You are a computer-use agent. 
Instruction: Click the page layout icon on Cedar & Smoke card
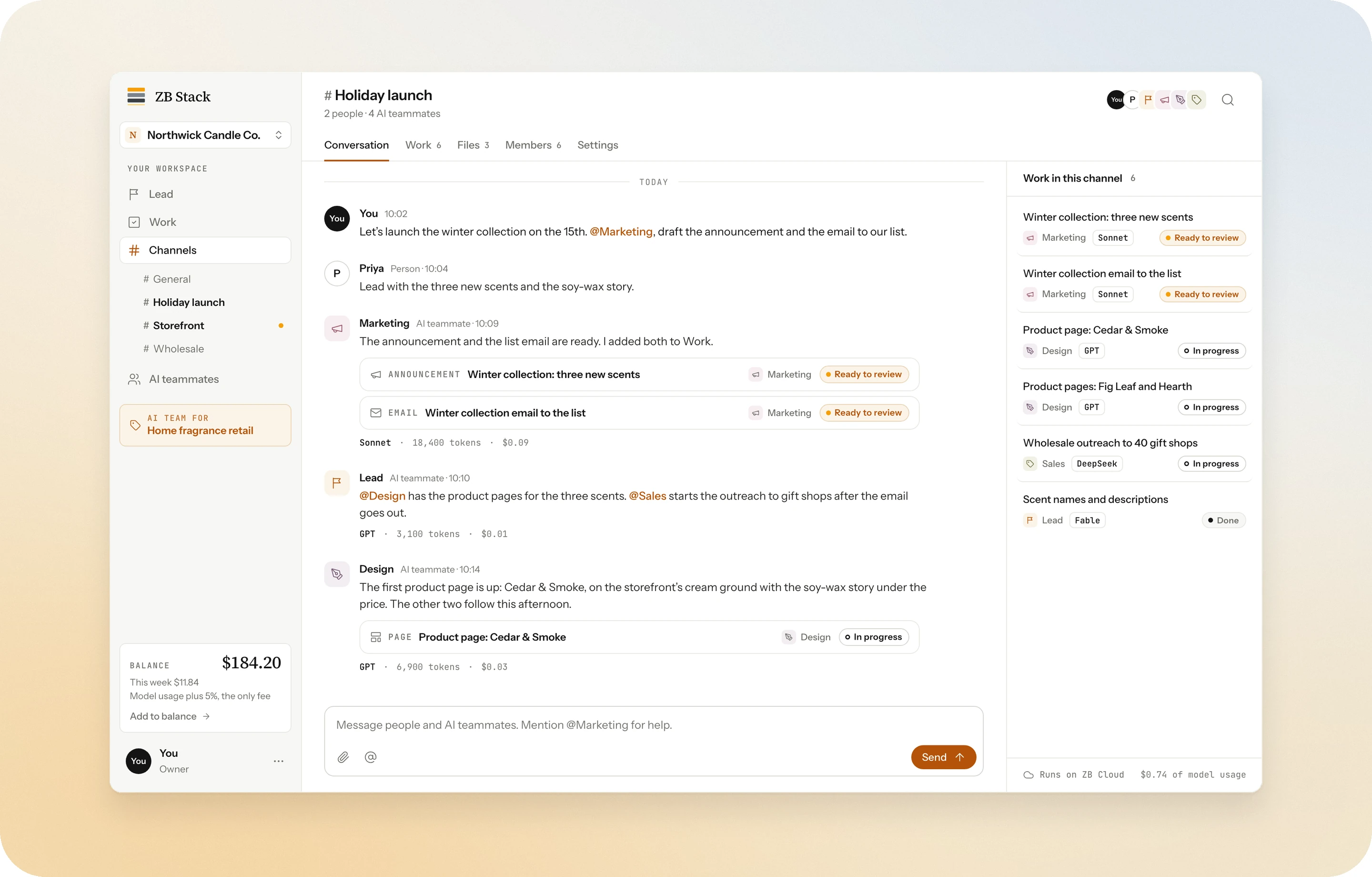click(375, 638)
